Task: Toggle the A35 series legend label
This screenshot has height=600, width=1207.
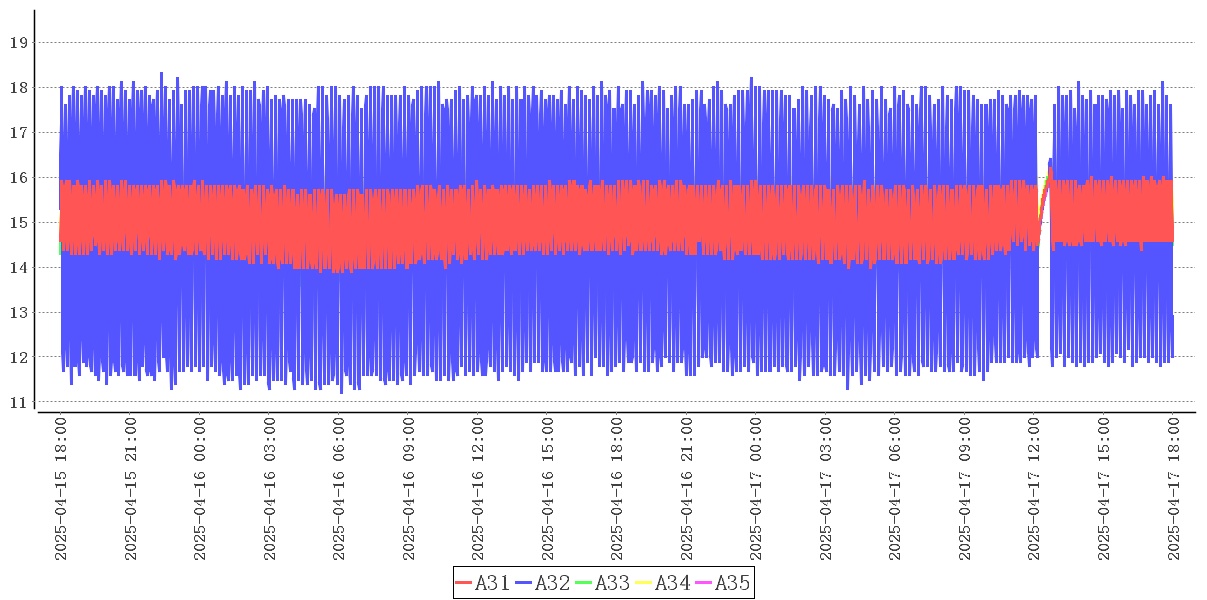Action: tap(733, 583)
